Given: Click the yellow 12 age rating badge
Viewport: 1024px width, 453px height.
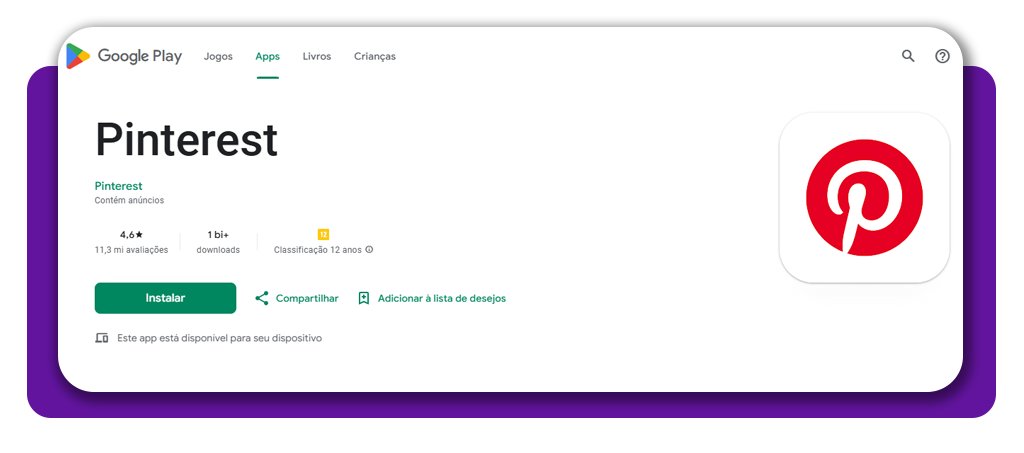Looking at the screenshot, I should [323, 234].
